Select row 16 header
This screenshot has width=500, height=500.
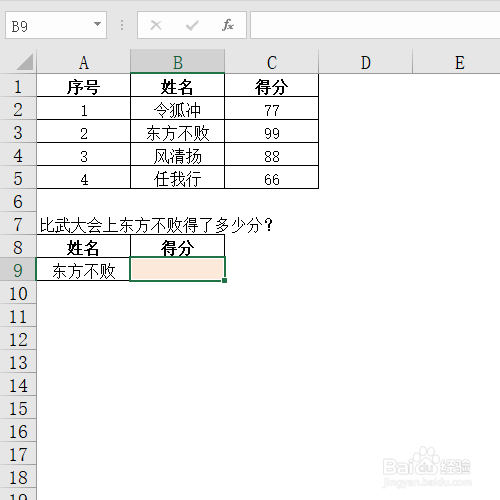tap(18, 431)
